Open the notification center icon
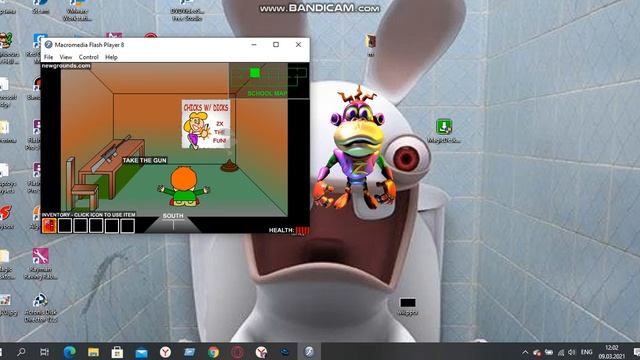 (x=636, y=352)
